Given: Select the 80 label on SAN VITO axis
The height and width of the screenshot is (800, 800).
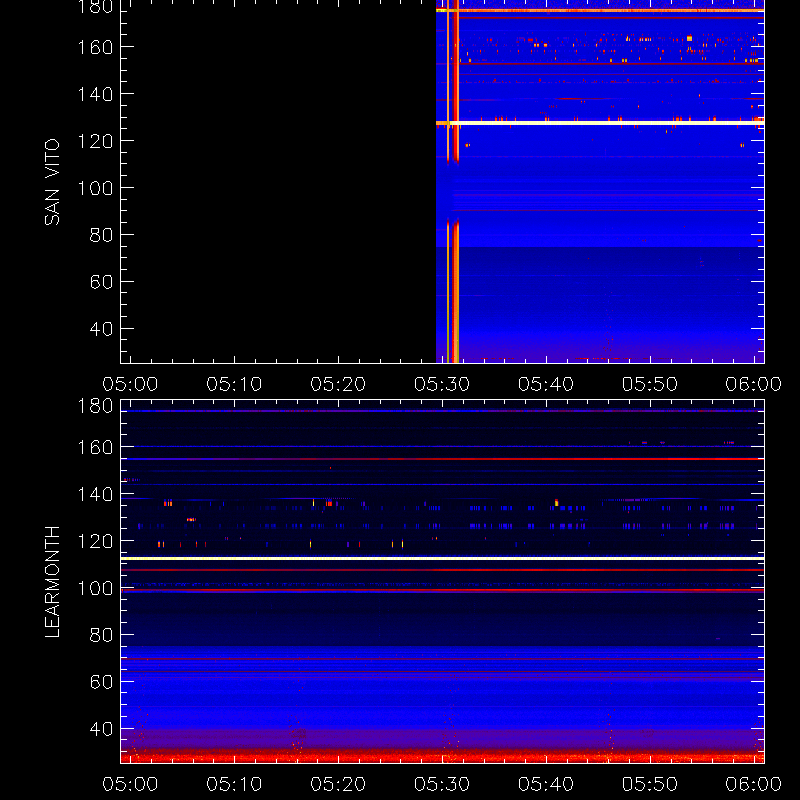Looking at the screenshot, I should (101, 235).
